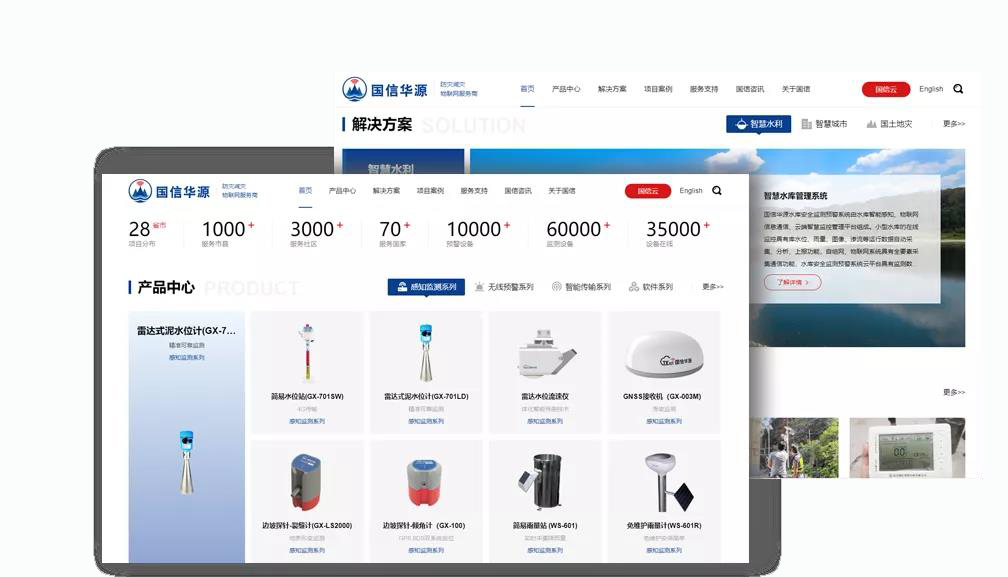Click the 解决方案 section heading on the back page
Viewport: 1008px width, 577px height.
382,124
